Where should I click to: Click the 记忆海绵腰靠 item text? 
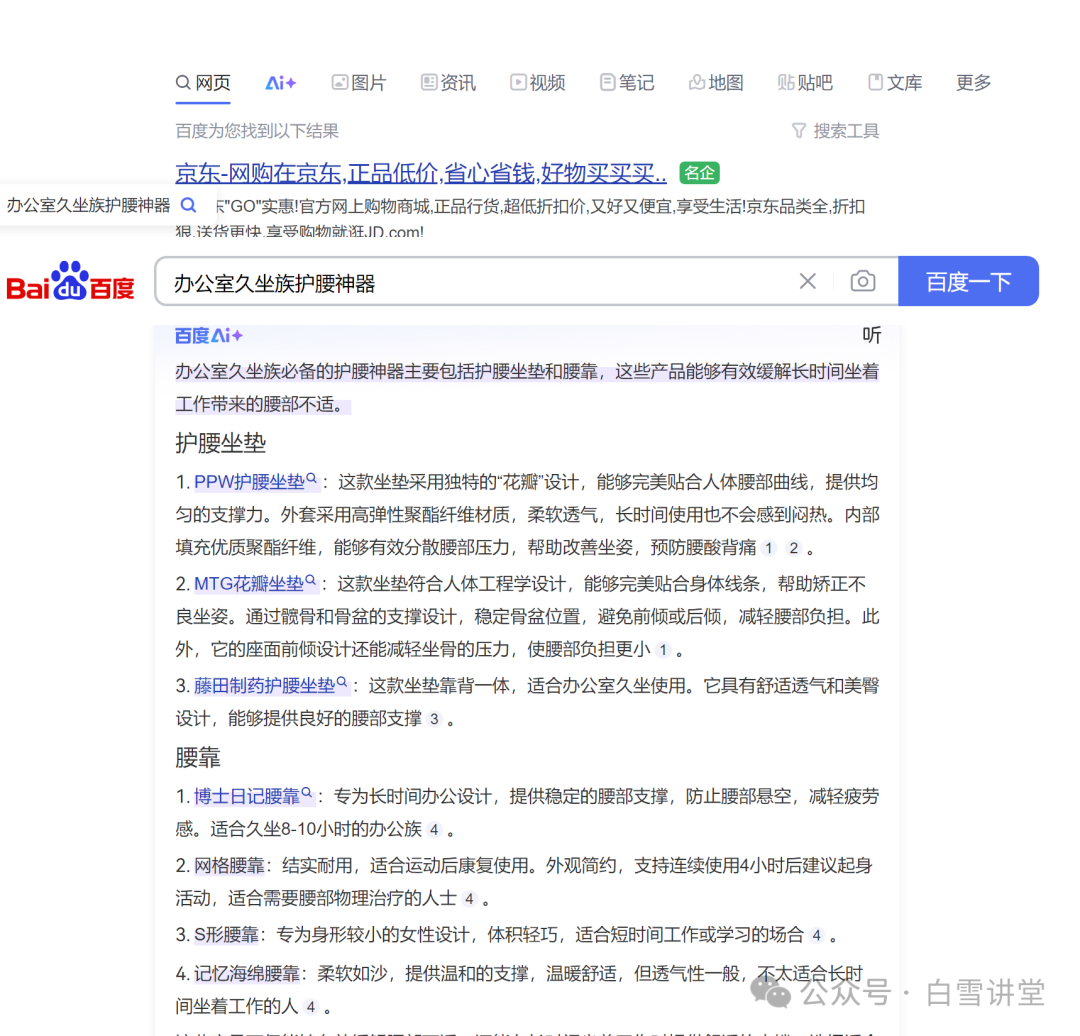247,974
